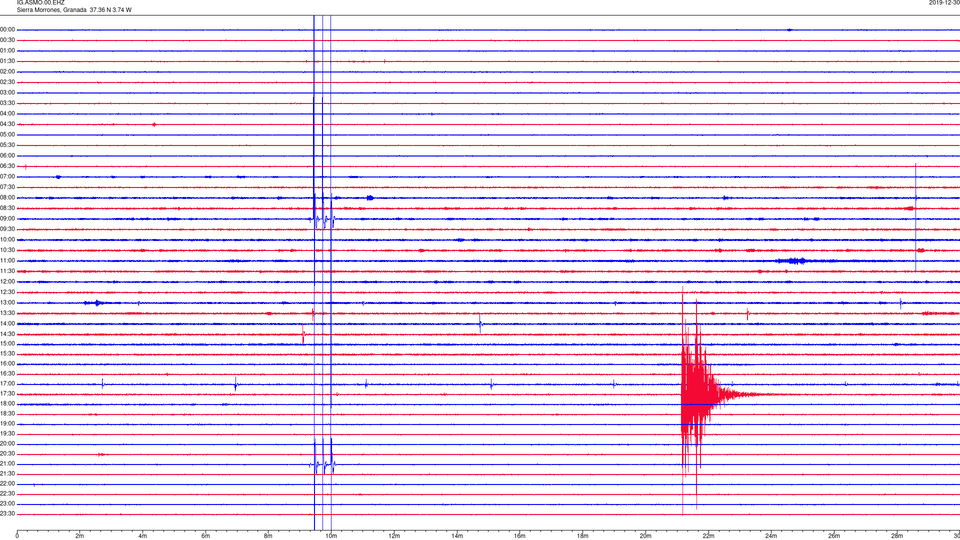Click the 4m tick on time axis
The width and height of the screenshot is (960, 540).
click(143, 536)
